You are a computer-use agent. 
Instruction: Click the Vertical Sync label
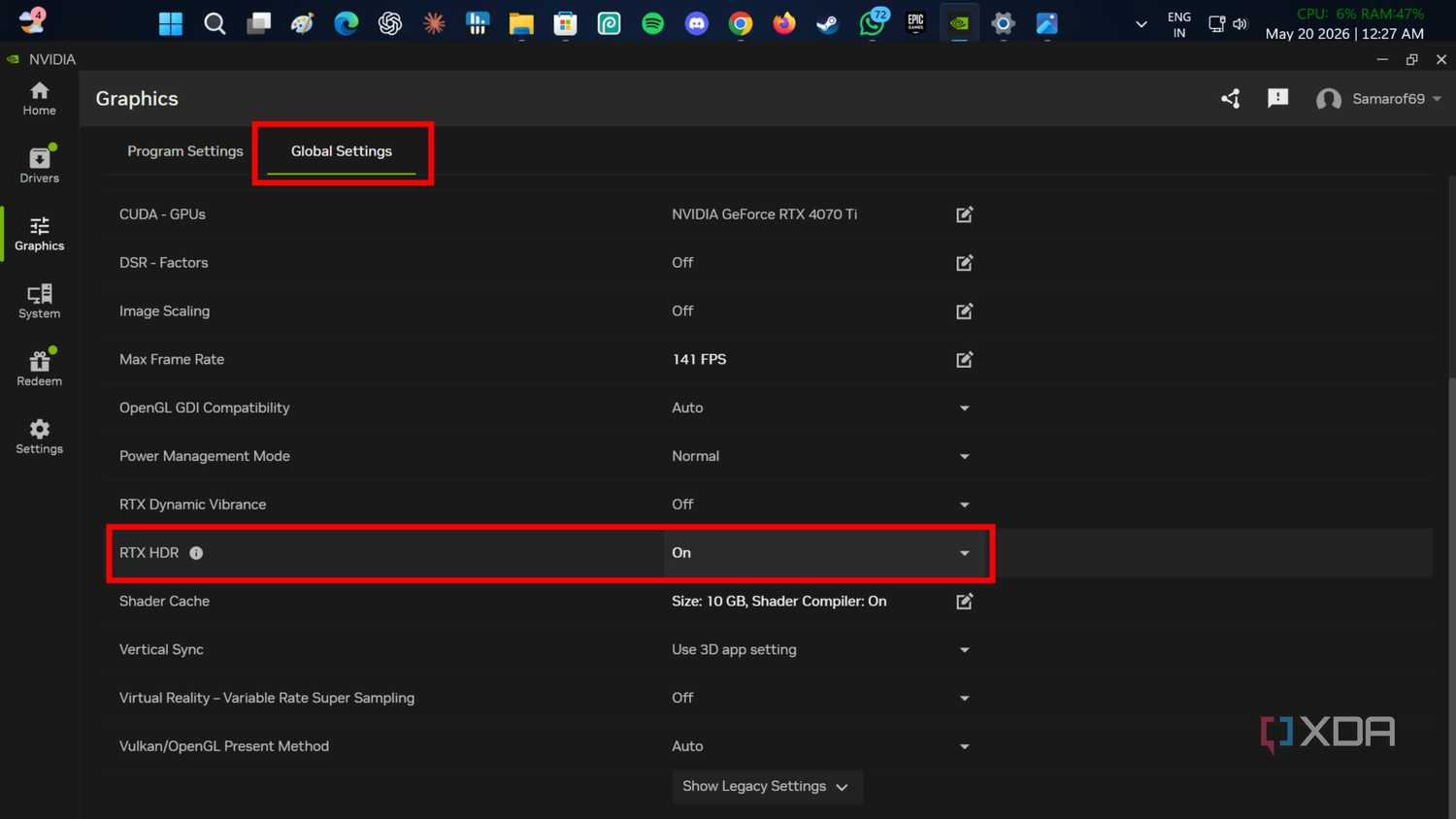point(161,650)
